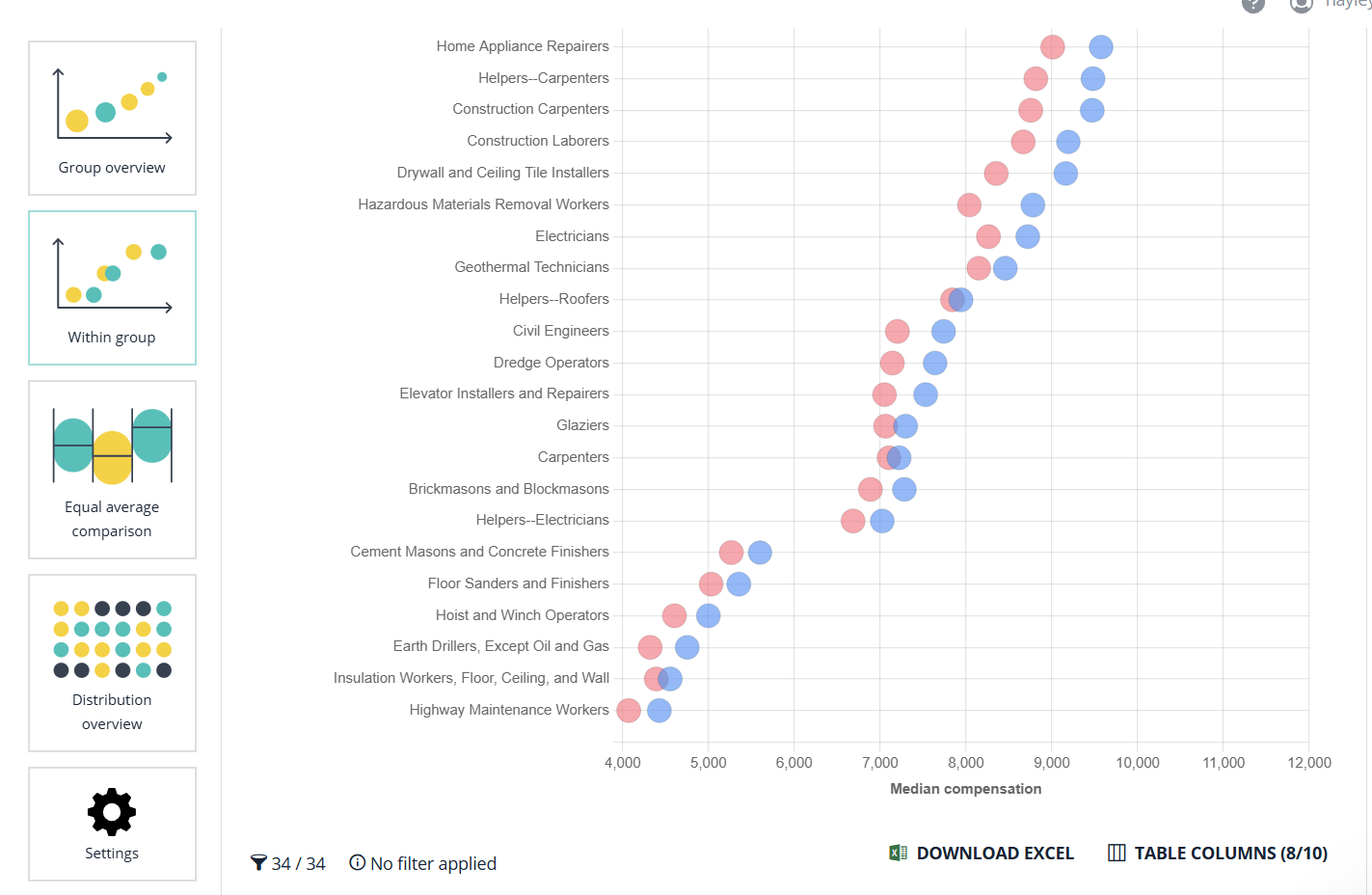Open the help question mark icon
The width and height of the screenshot is (1372, 895).
1252,4
